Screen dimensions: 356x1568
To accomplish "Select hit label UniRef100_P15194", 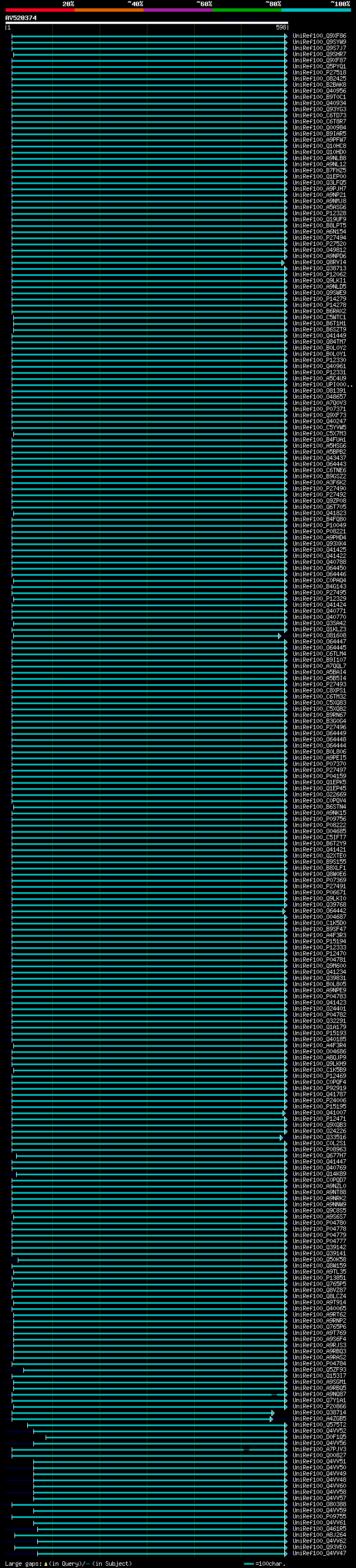I will [x=319, y=942].
